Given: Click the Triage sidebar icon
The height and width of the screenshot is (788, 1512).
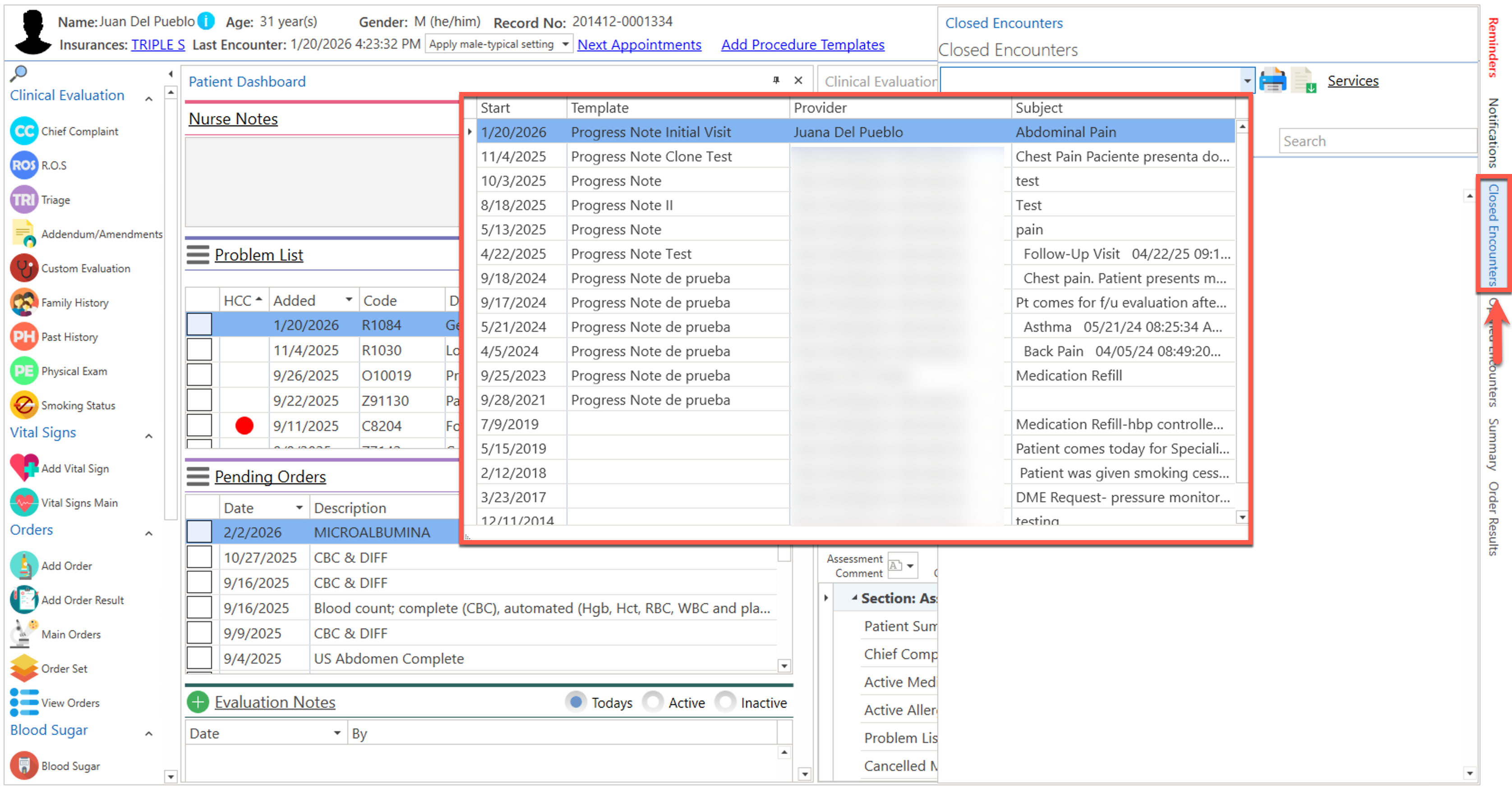Looking at the screenshot, I should pyautogui.click(x=24, y=200).
